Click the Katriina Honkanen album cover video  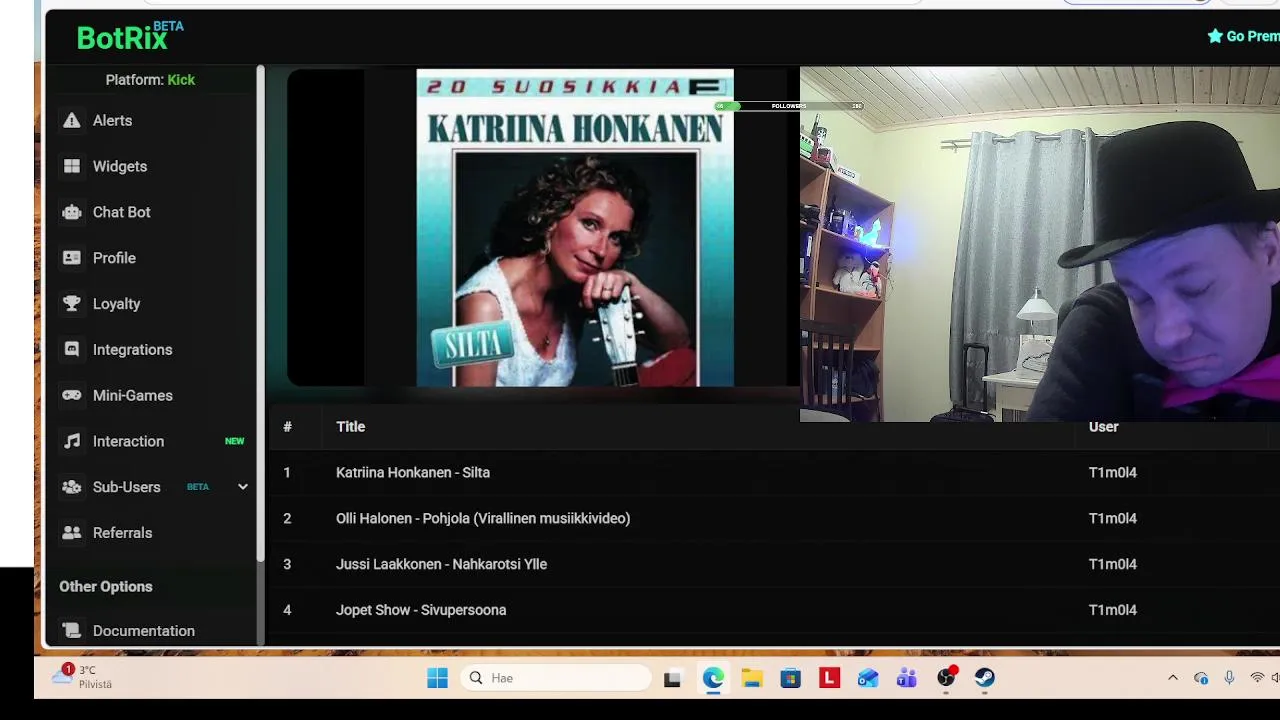[x=575, y=228]
